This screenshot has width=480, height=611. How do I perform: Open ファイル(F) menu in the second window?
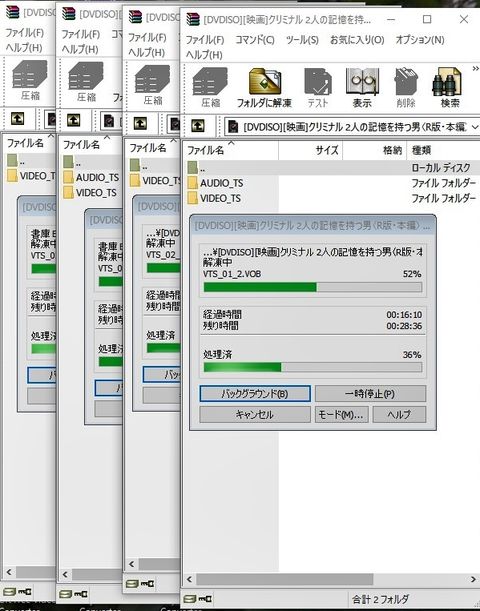pyautogui.click(x=81, y=34)
